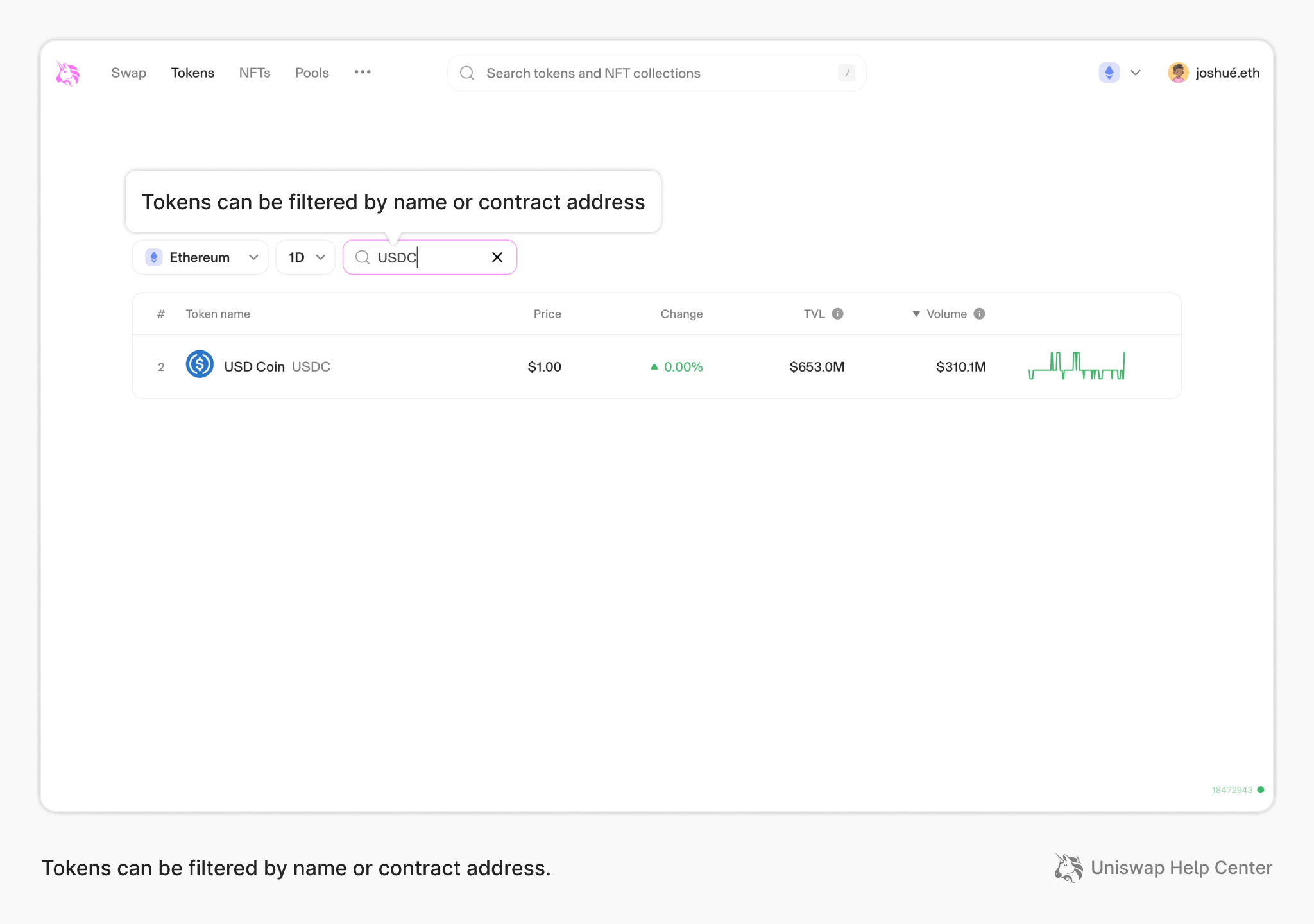Screen dimensions: 1314x924
Task: Click the Ethereum icon in the filter
Action: 153,257
